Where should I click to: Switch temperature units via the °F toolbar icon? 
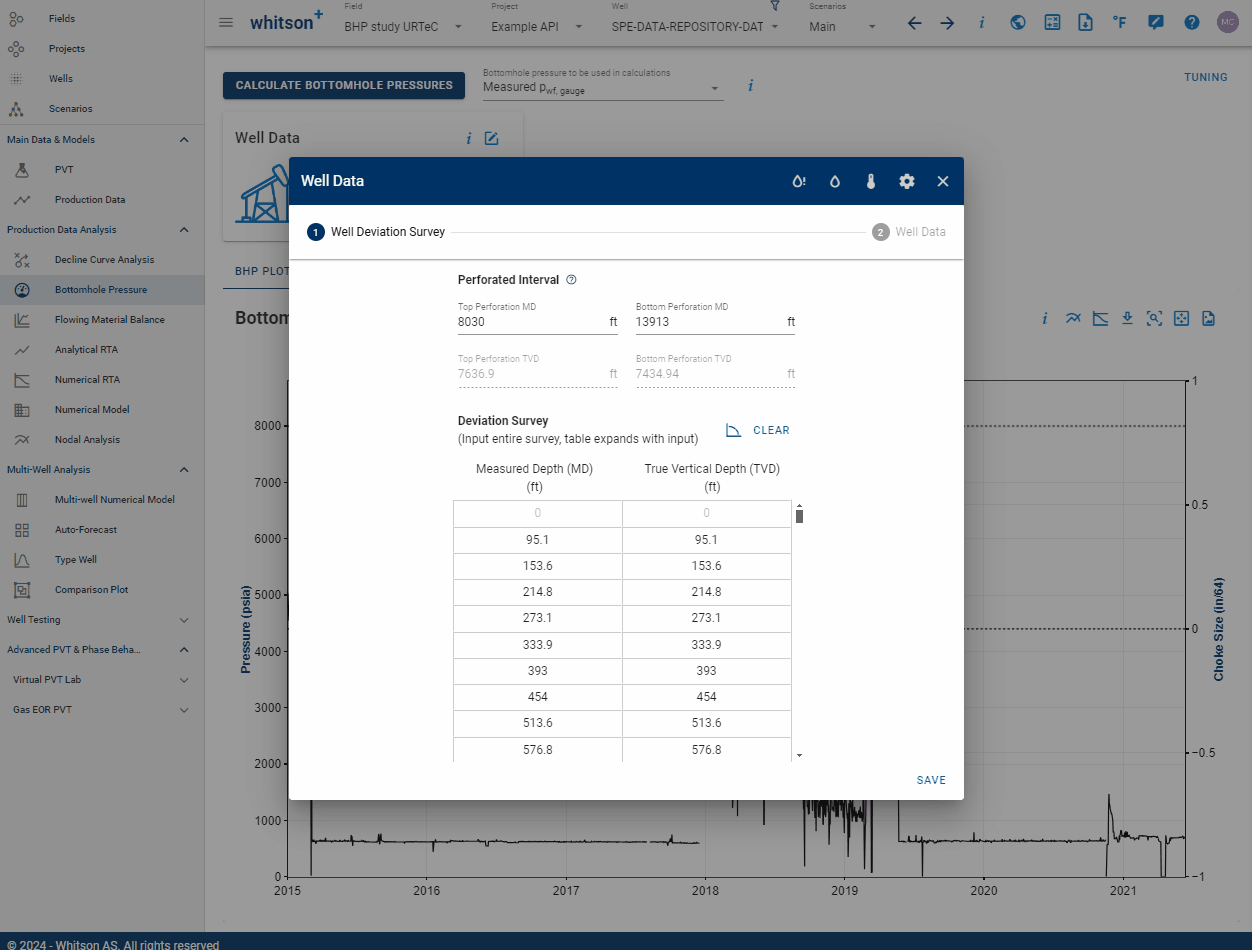coord(1119,22)
